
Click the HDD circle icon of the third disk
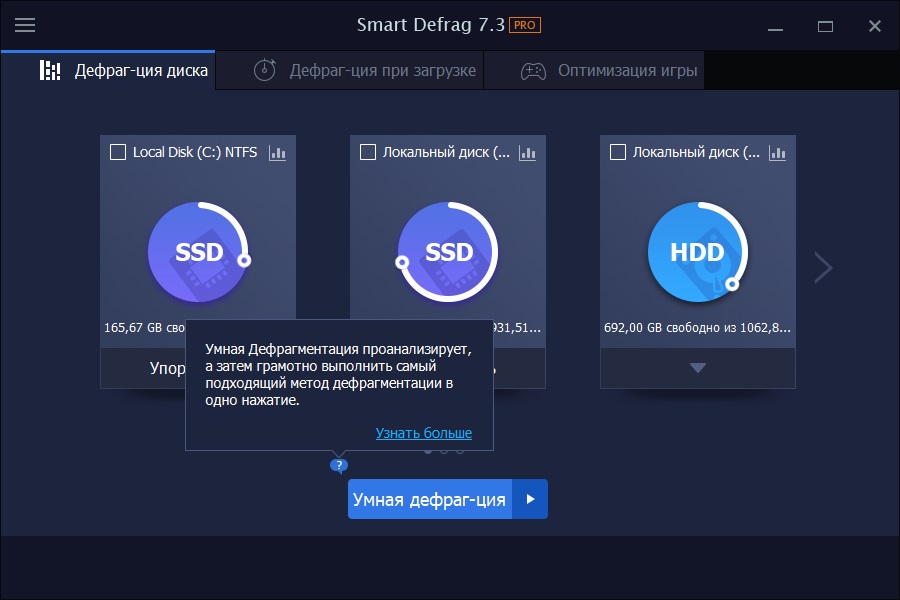pos(697,252)
